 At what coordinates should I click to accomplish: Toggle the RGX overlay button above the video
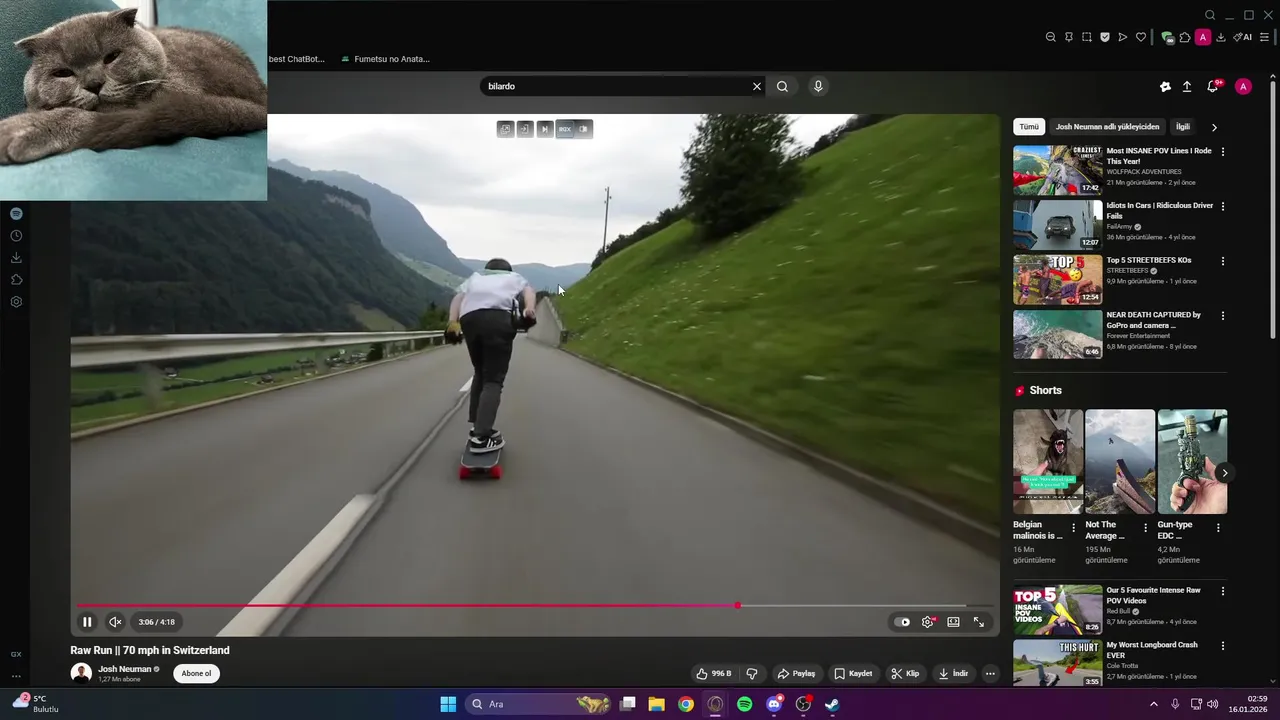tap(565, 129)
